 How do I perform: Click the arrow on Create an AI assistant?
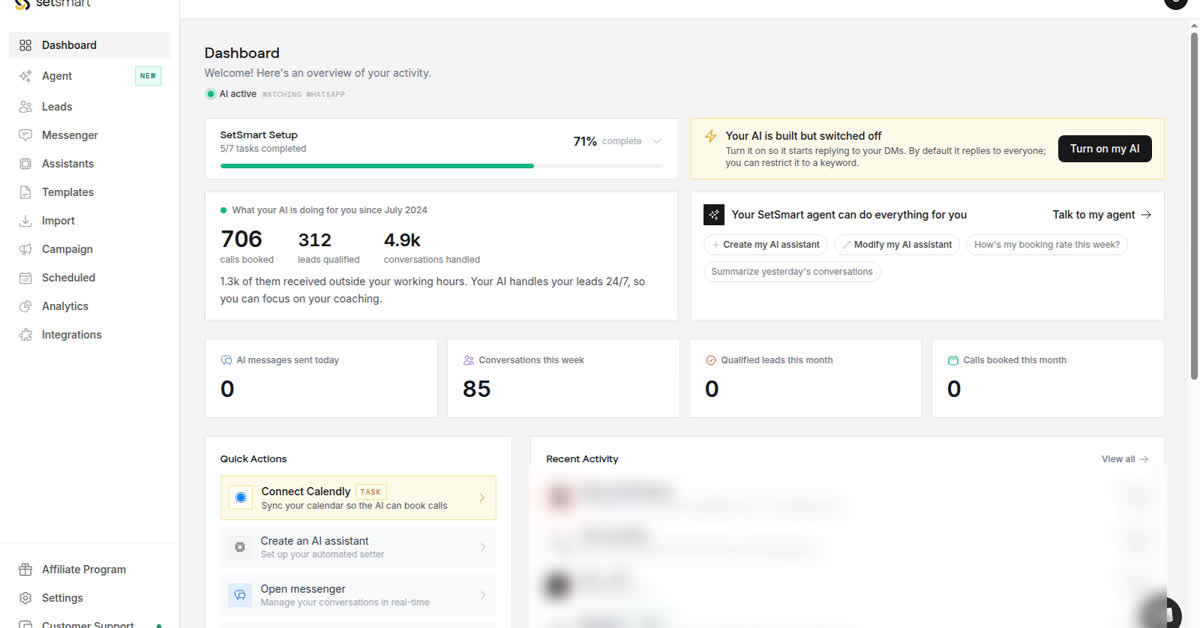coord(482,547)
